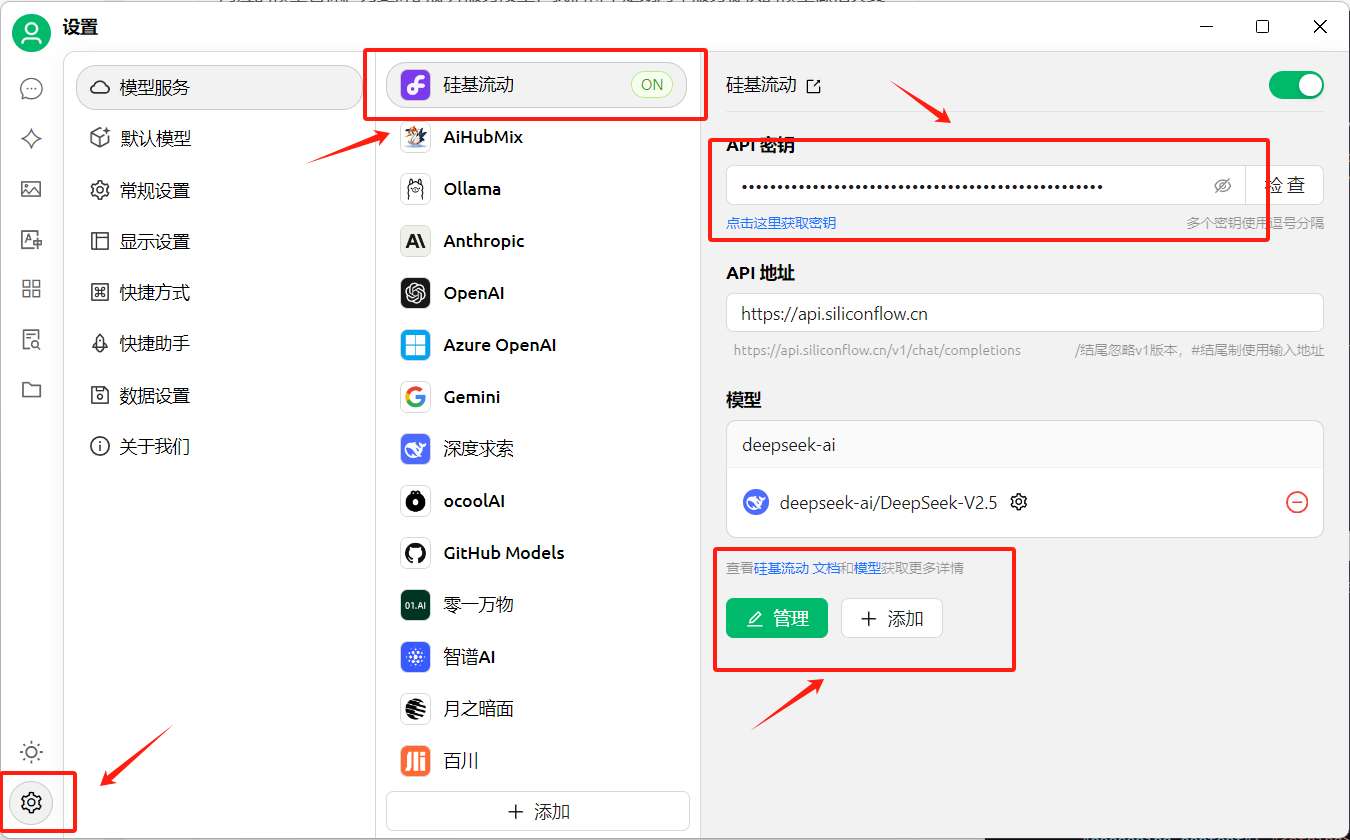
Task: Select the GitHub Models provider
Action: [x=537, y=553]
